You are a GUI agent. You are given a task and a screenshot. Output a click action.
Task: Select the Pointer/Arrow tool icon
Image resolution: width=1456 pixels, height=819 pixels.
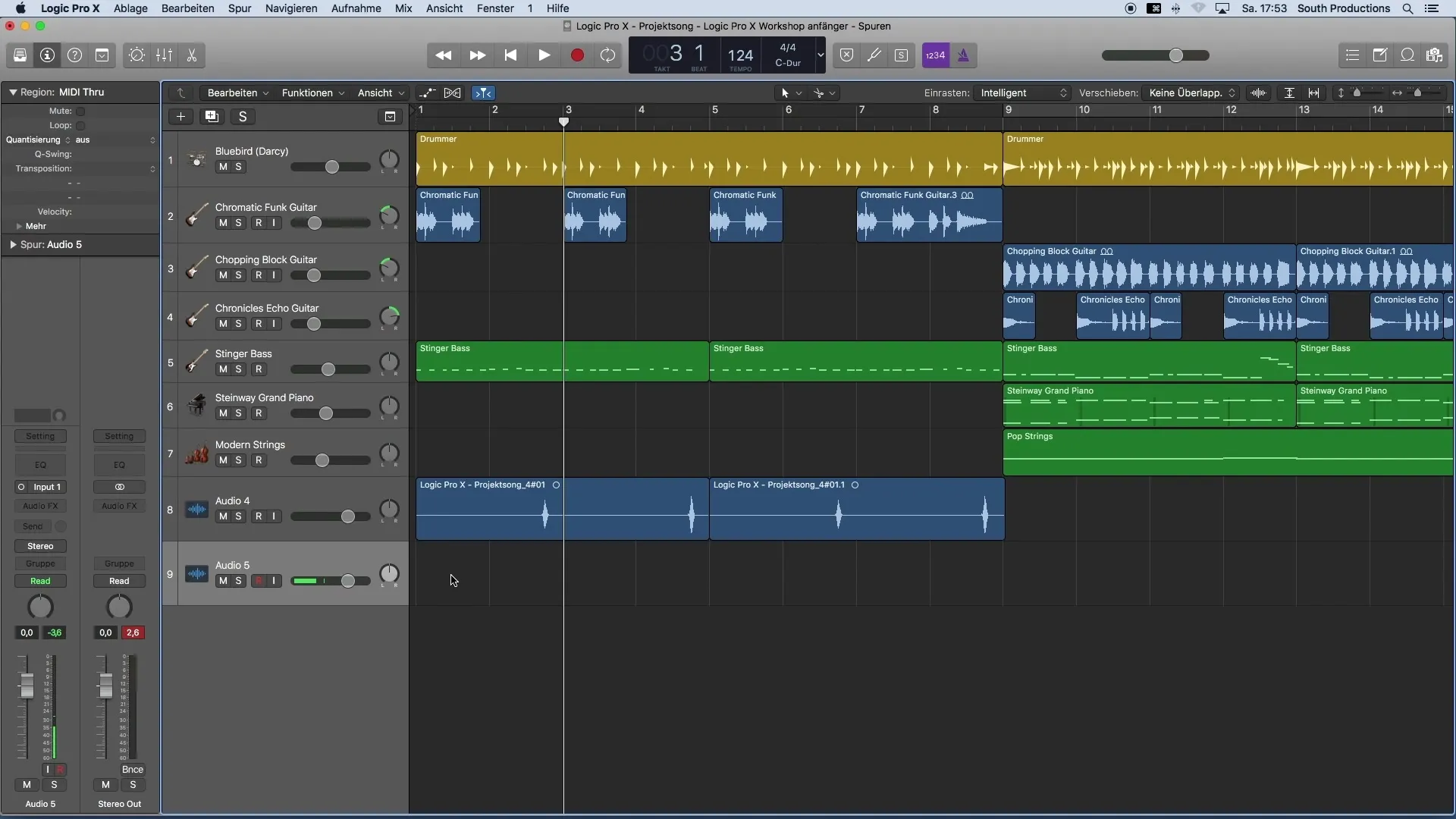pos(786,92)
